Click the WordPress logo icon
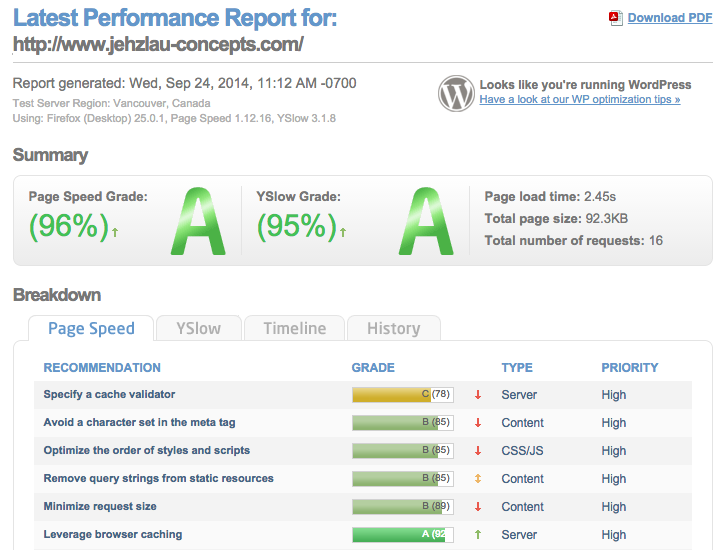This screenshot has height=550, width=725. [456, 93]
